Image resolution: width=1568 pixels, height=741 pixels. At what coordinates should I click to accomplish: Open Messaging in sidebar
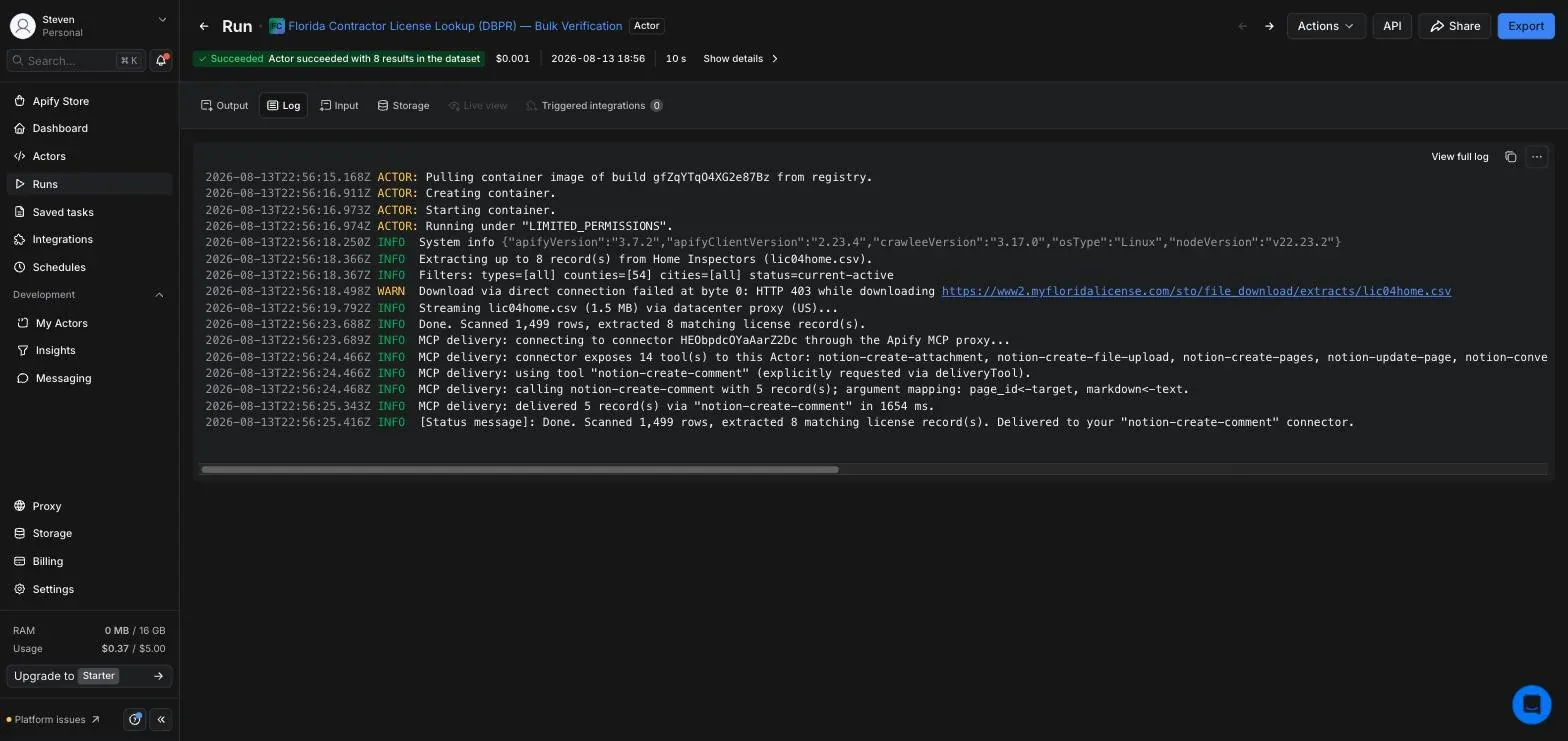89,378
